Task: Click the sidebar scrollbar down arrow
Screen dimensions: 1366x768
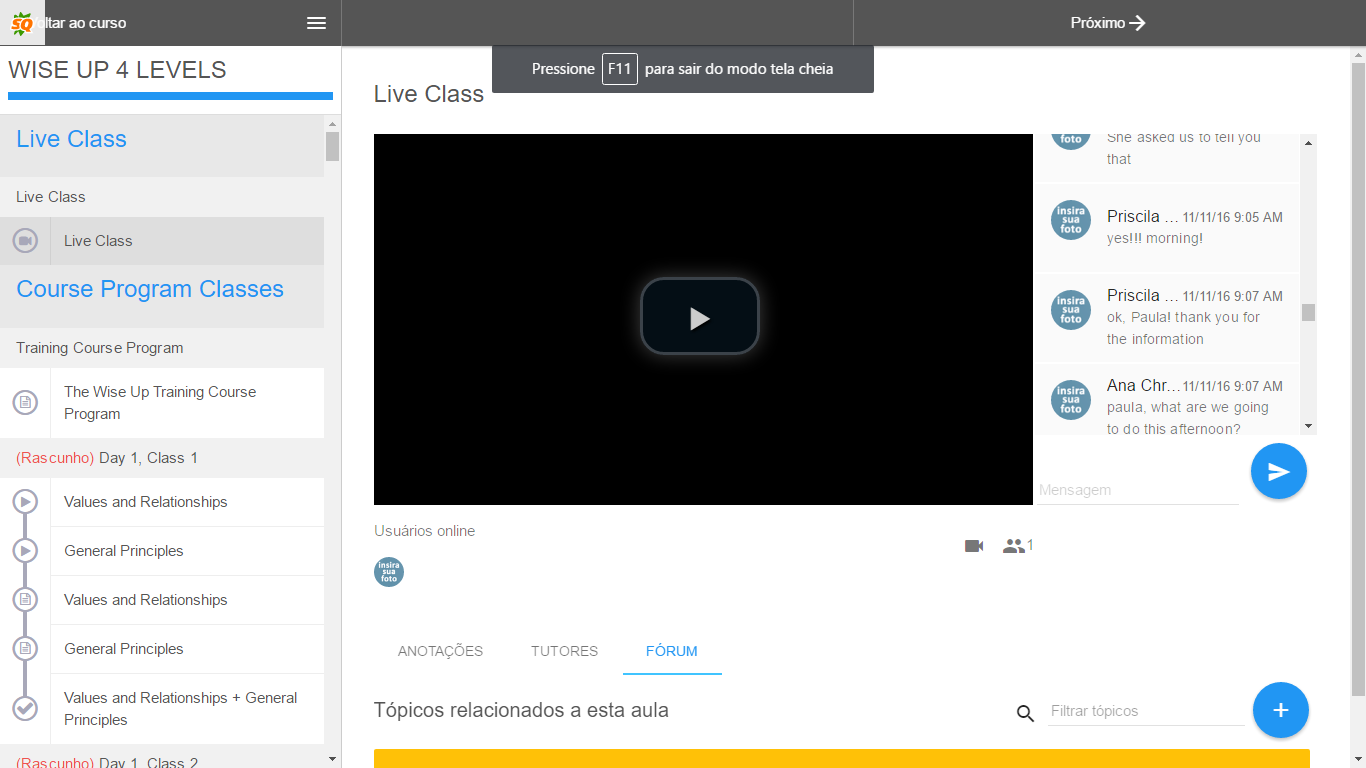Action: coord(332,760)
